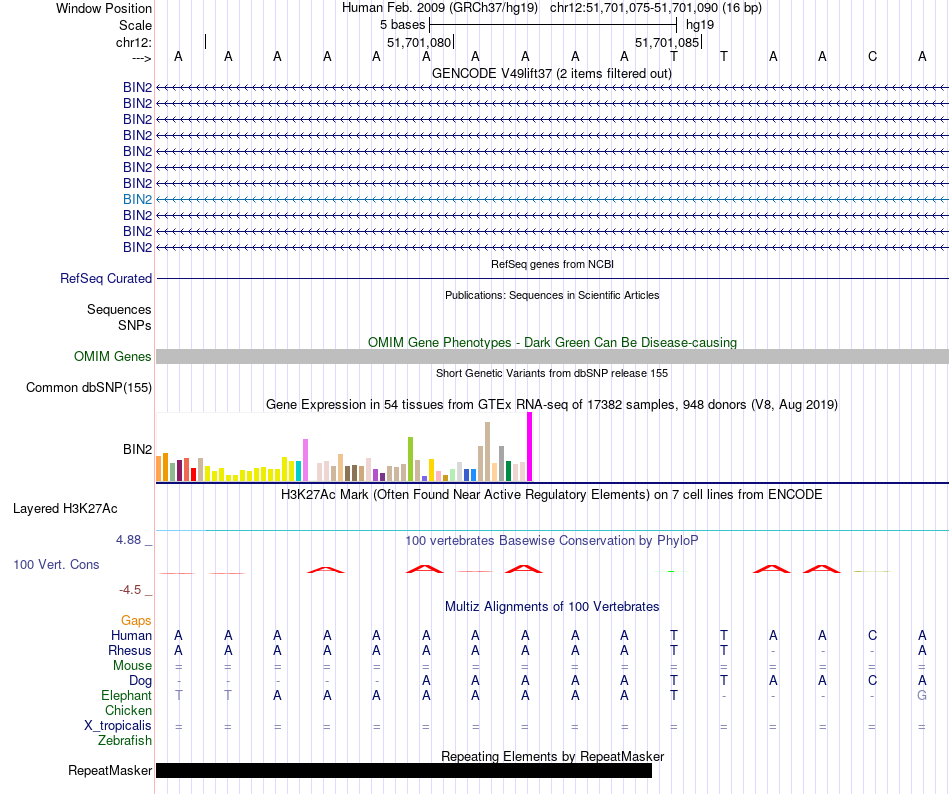Open 100 vertebrates Basewise Conservation by PhyloP title
Image resolution: width=950 pixels, height=794 pixels.
551,540
